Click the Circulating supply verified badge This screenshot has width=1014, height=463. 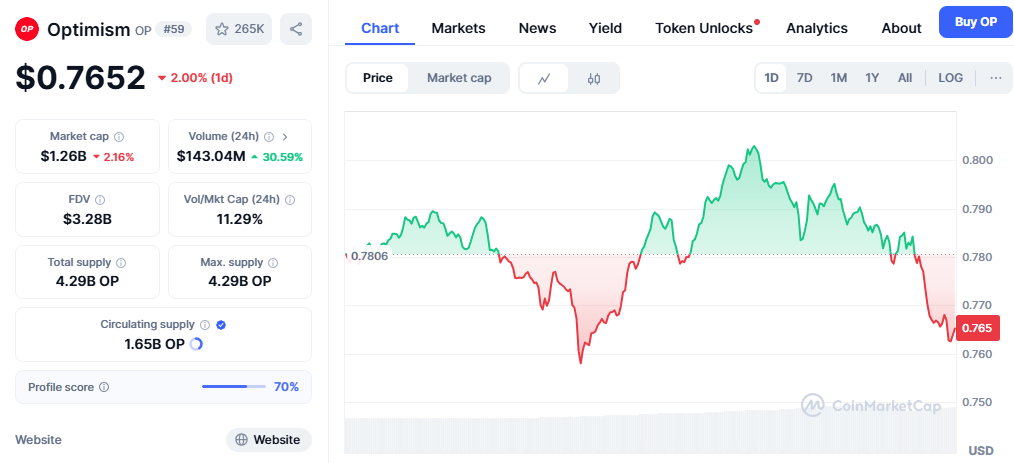tap(221, 325)
